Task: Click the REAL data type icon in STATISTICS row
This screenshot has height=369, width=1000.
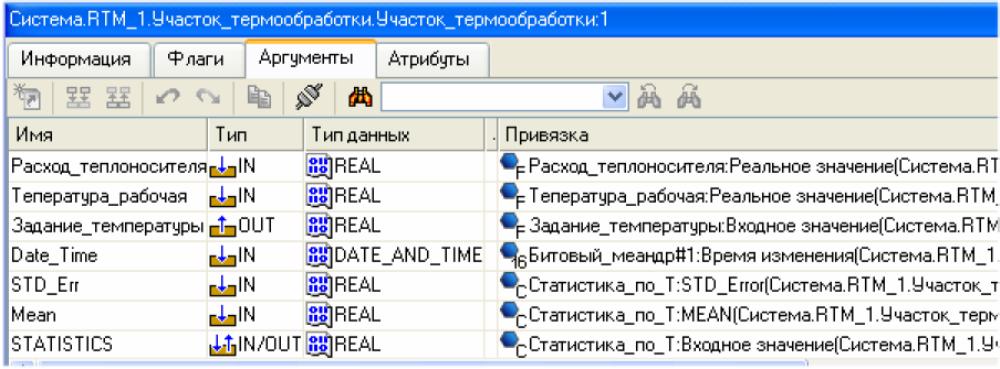Action: 320,345
